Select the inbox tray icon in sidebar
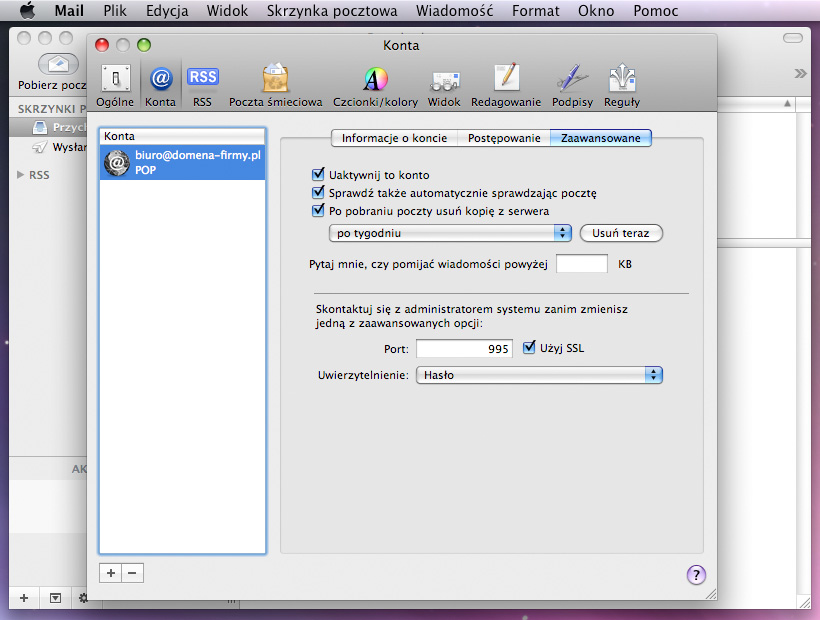Image resolution: width=820 pixels, height=620 pixels. [40, 127]
